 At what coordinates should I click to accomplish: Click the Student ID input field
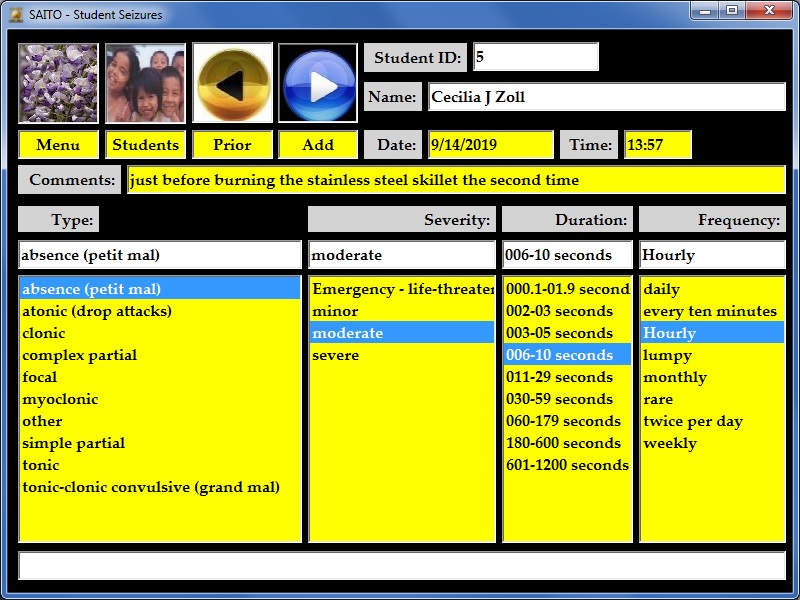[535, 57]
